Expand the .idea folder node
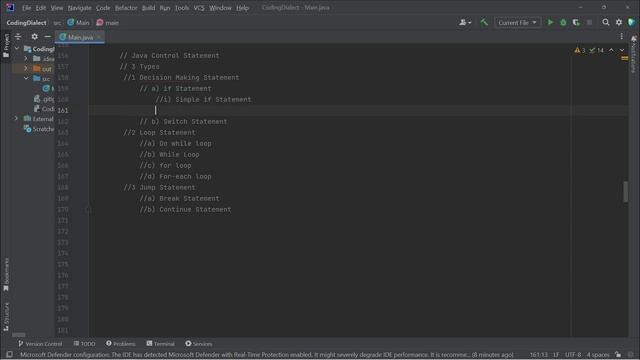 pos(26,59)
